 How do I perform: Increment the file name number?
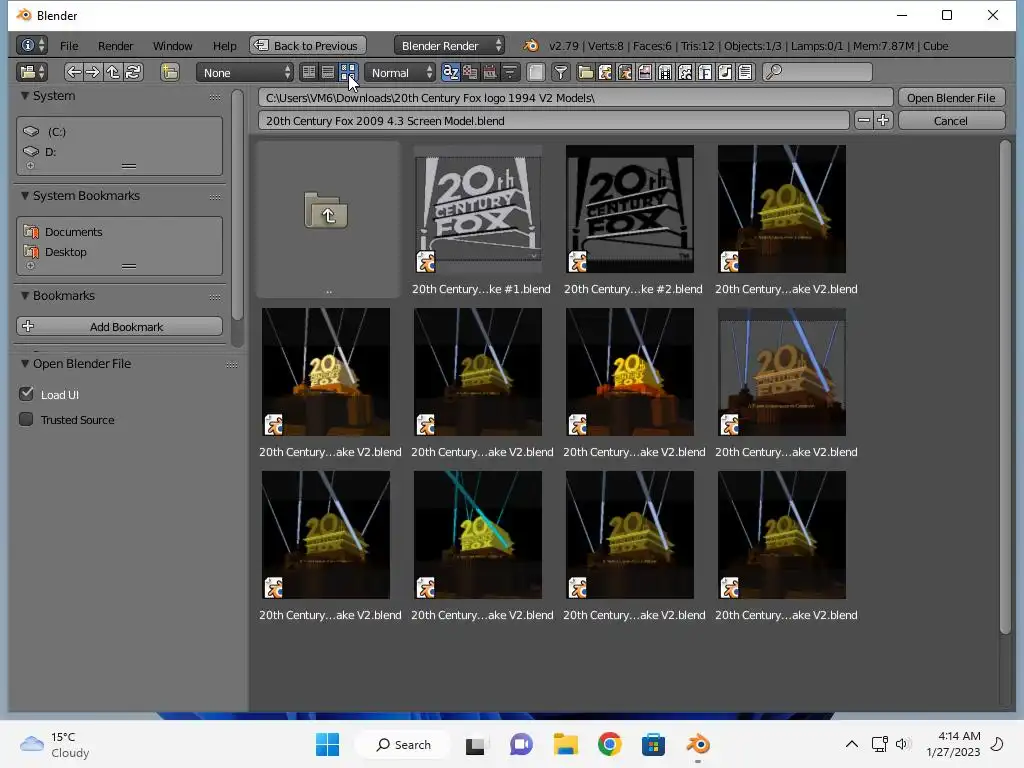883,120
